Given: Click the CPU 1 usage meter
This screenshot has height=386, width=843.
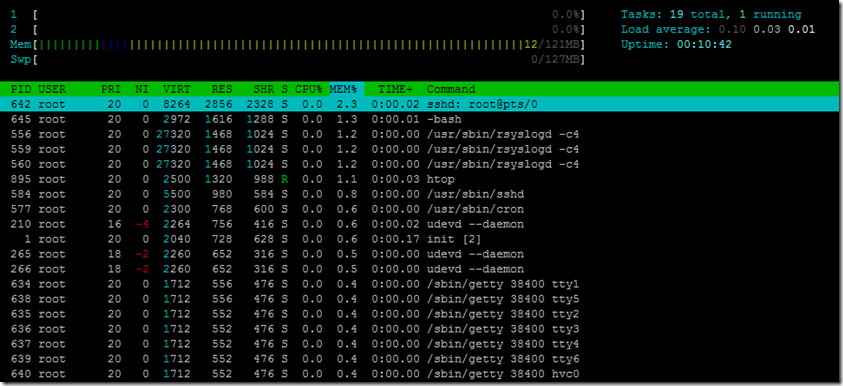Looking at the screenshot, I should pos(297,15).
